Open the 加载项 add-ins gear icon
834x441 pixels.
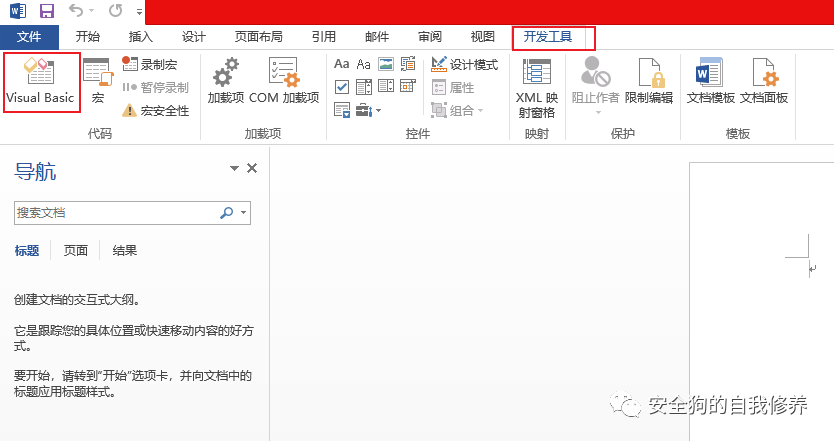tap(226, 81)
